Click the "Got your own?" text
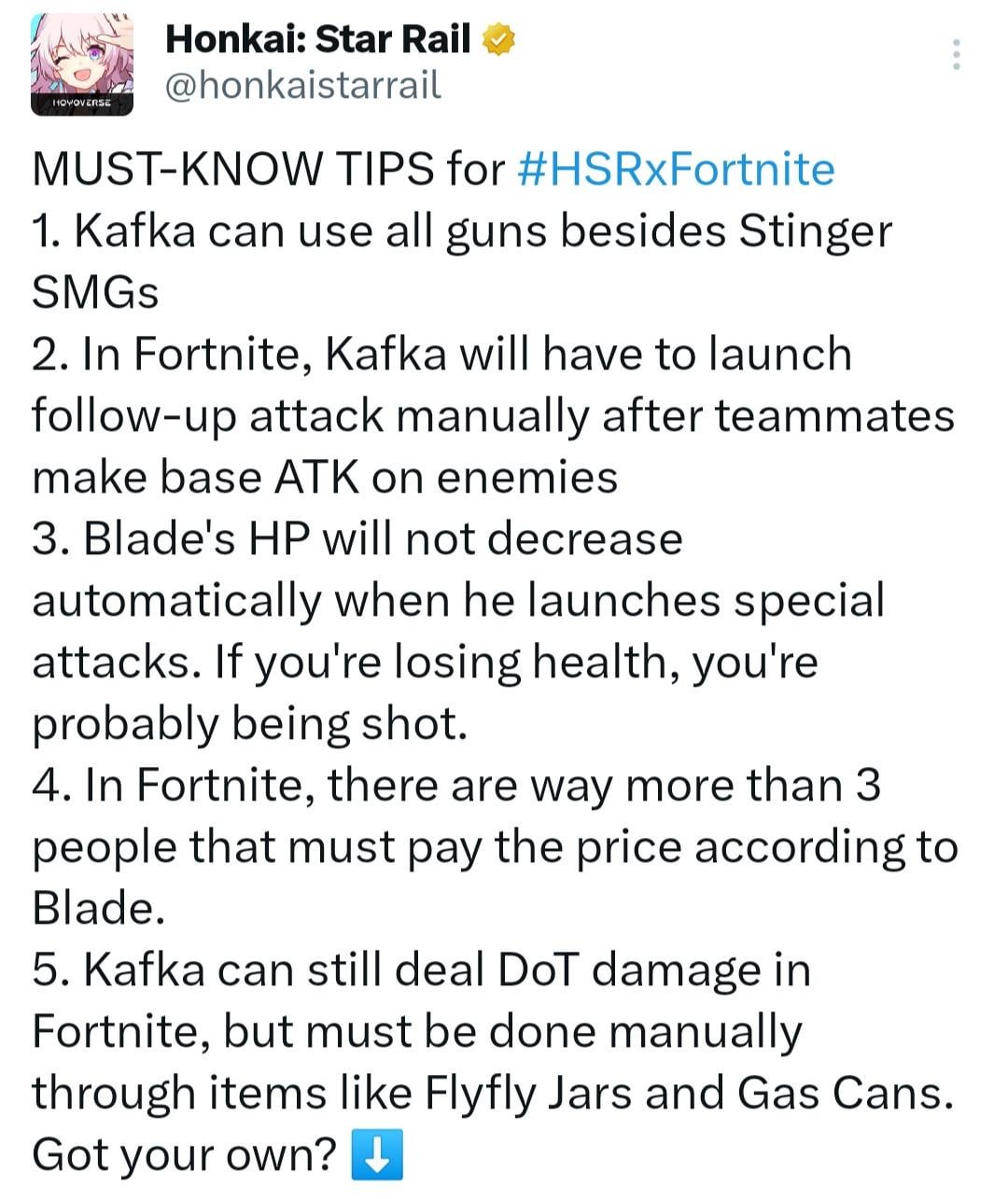The height and width of the screenshot is (1199, 1008). (x=184, y=1154)
